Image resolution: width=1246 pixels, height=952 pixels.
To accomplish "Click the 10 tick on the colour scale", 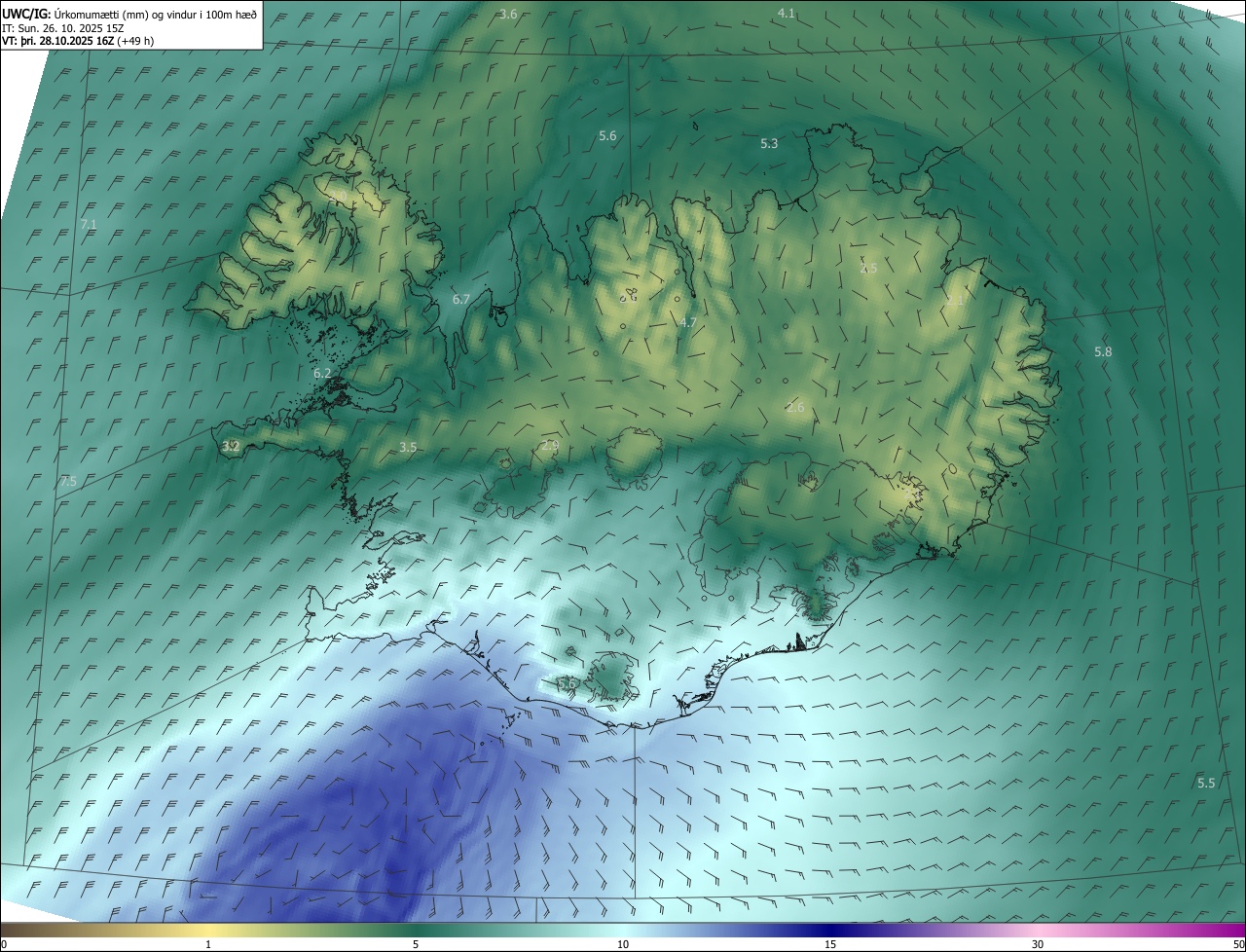I will 623,945.
